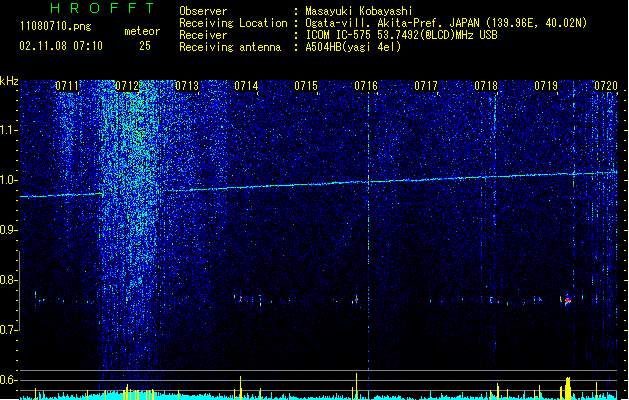Click the 0.8 kHz axis label

(x=9, y=280)
